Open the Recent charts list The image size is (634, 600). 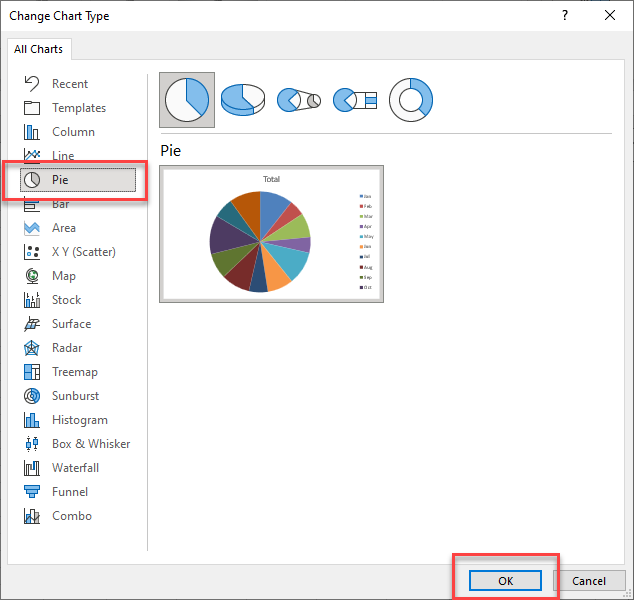point(70,84)
